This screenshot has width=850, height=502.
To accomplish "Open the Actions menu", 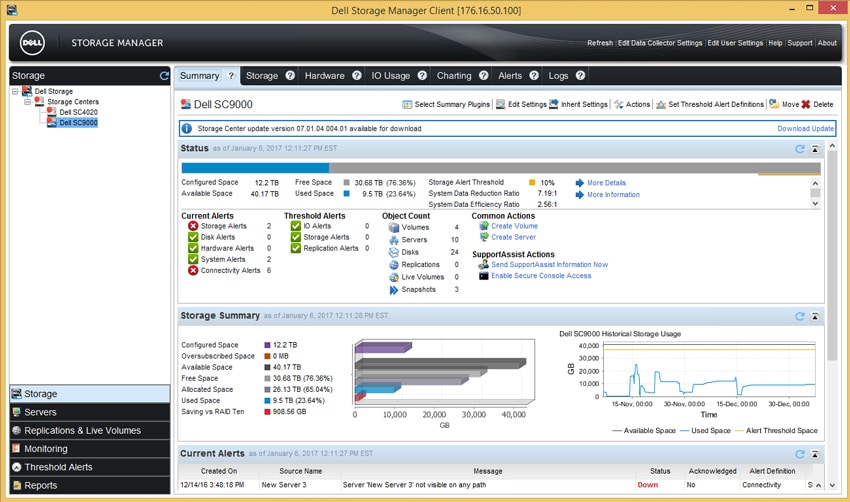I will [632, 104].
